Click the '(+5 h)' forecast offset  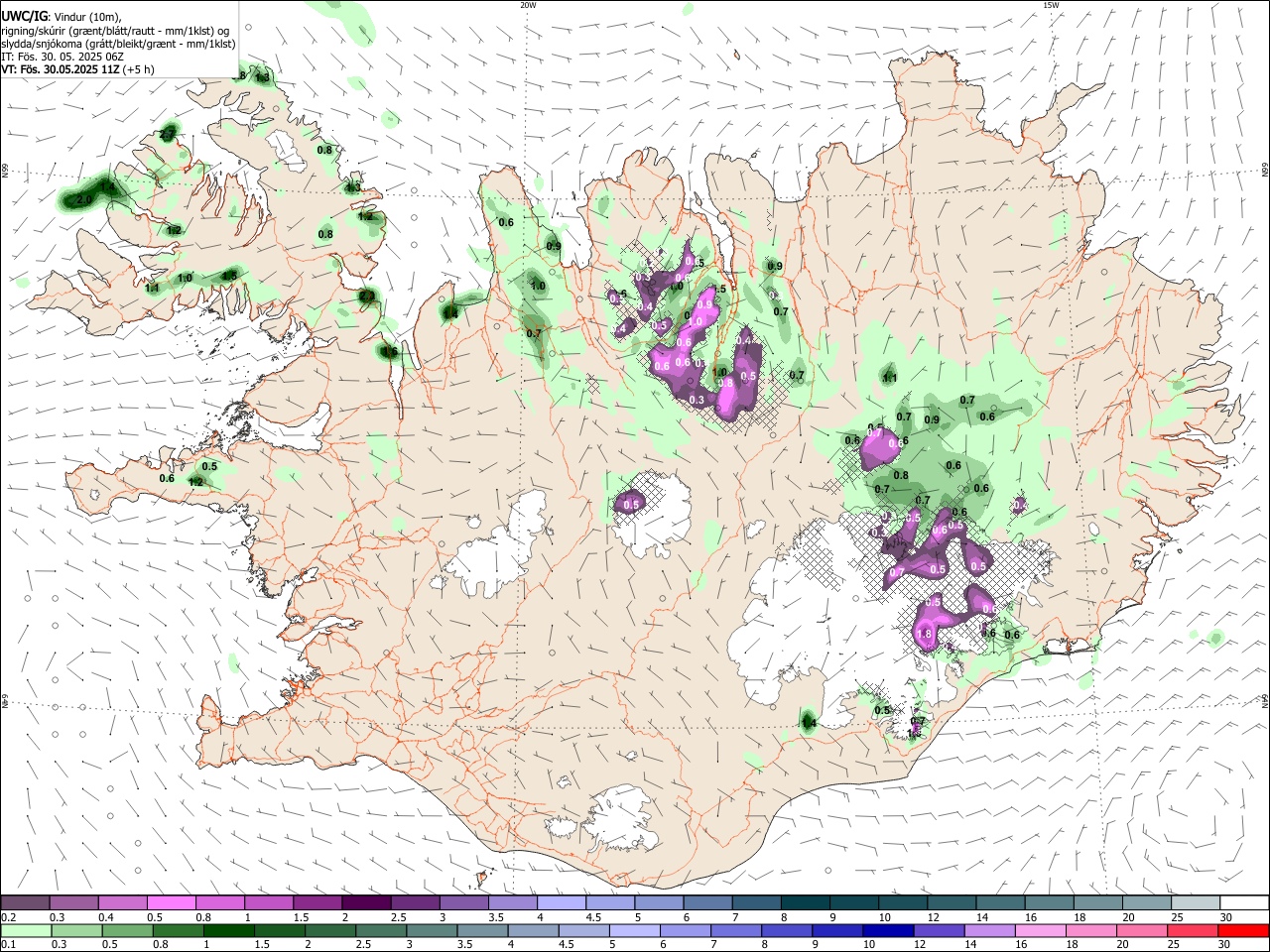pyautogui.click(x=140, y=69)
